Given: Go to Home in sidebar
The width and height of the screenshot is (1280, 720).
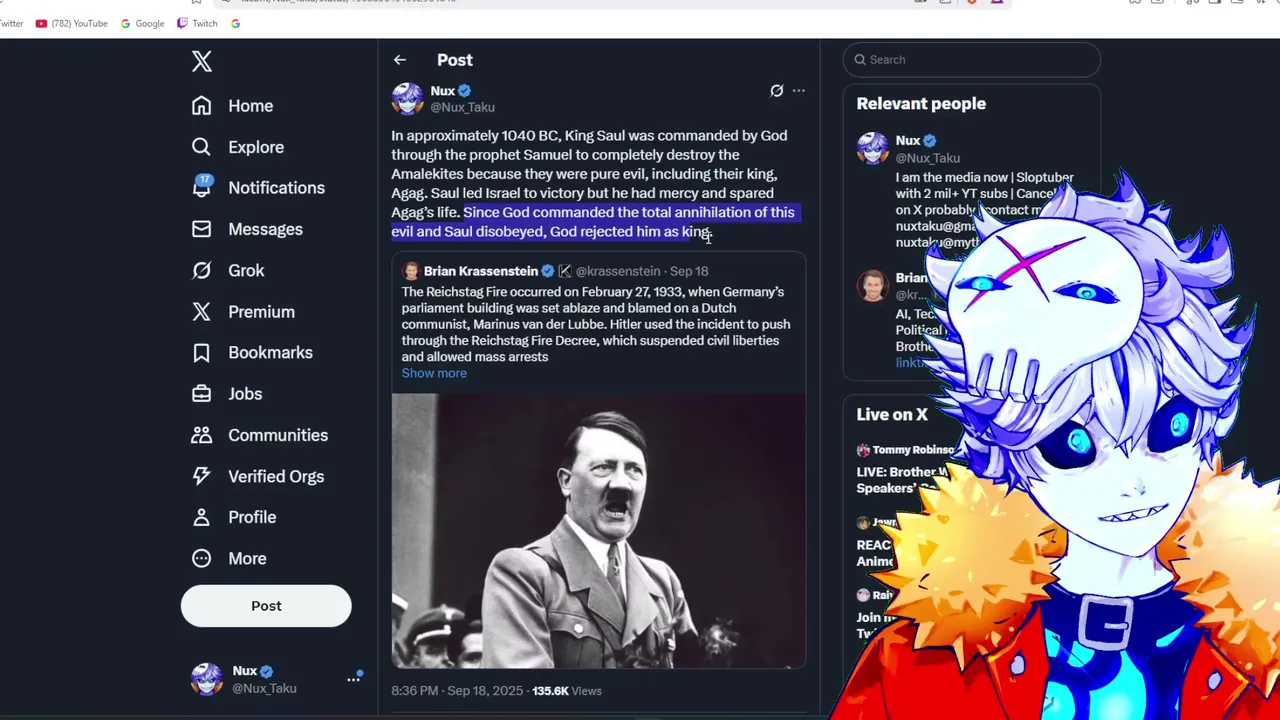Looking at the screenshot, I should [x=232, y=106].
